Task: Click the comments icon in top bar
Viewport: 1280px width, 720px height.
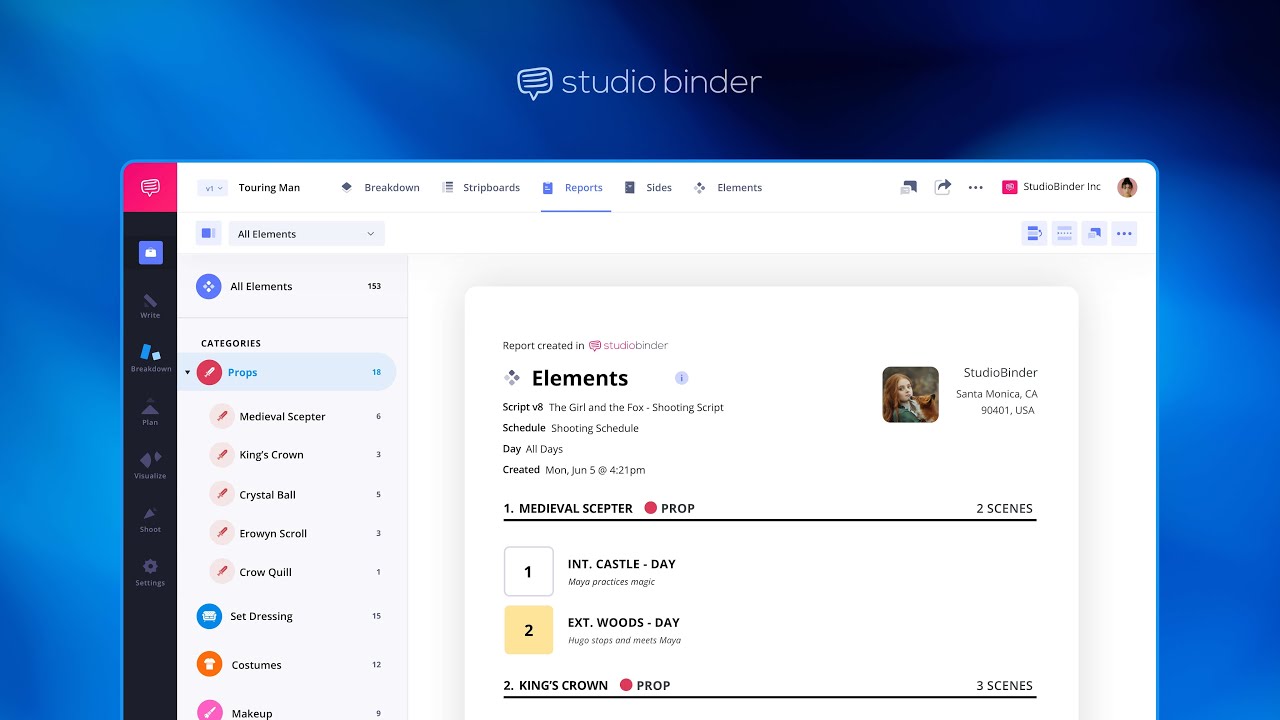Action: click(x=908, y=187)
